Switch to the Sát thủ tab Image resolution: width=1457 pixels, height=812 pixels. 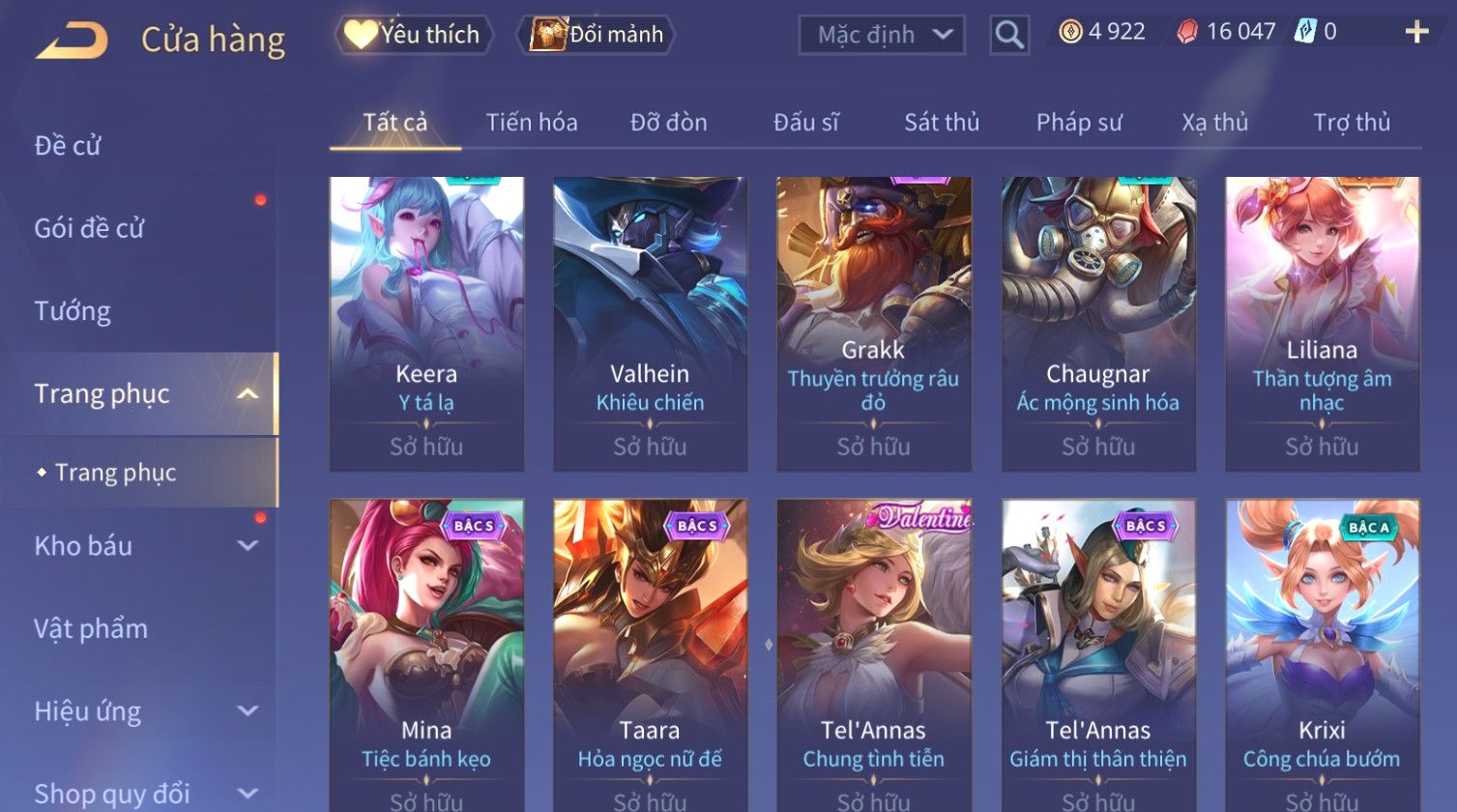click(942, 123)
